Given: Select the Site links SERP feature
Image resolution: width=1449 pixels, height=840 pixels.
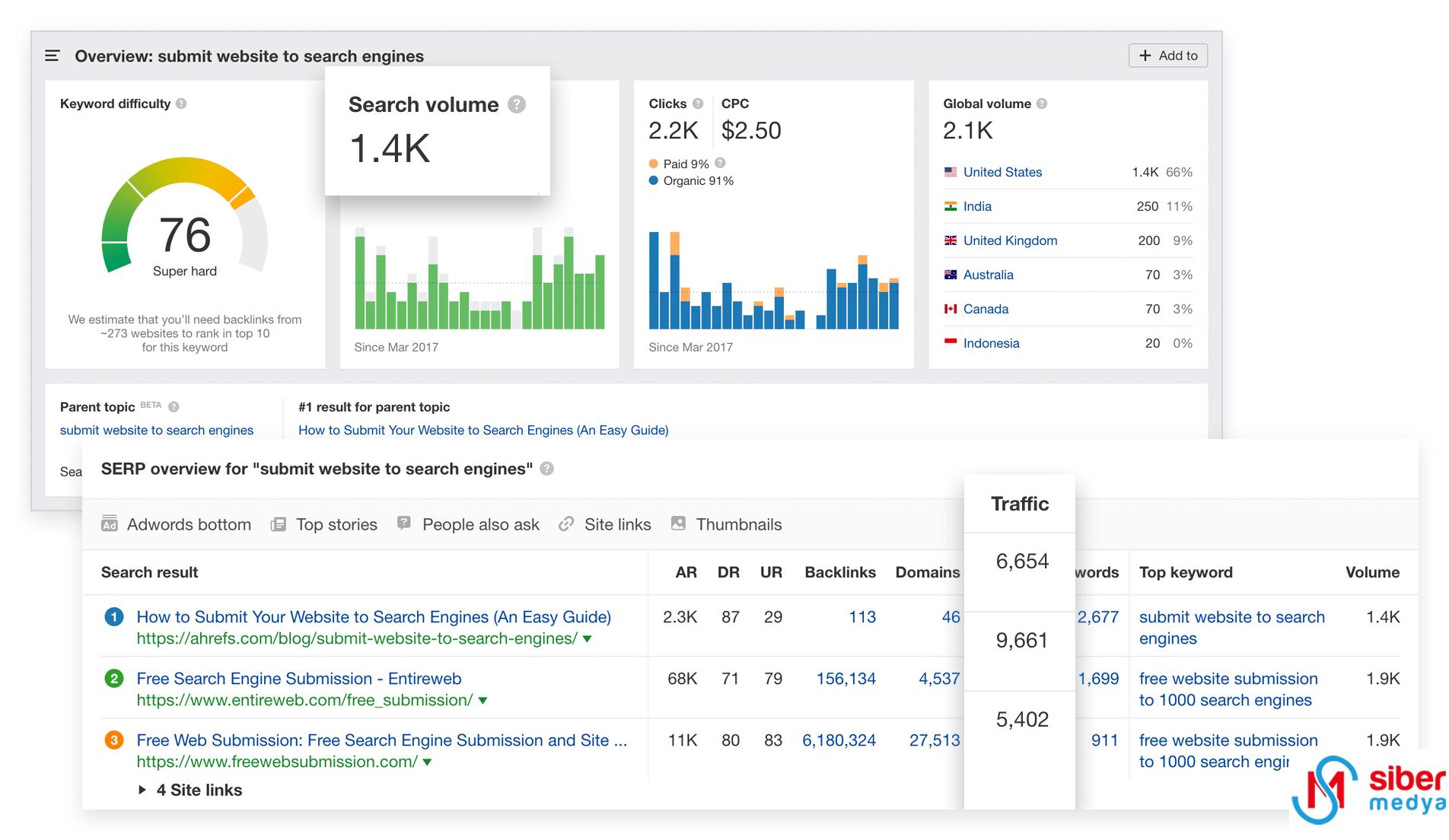Looking at the screenshot, I should 604,524.
